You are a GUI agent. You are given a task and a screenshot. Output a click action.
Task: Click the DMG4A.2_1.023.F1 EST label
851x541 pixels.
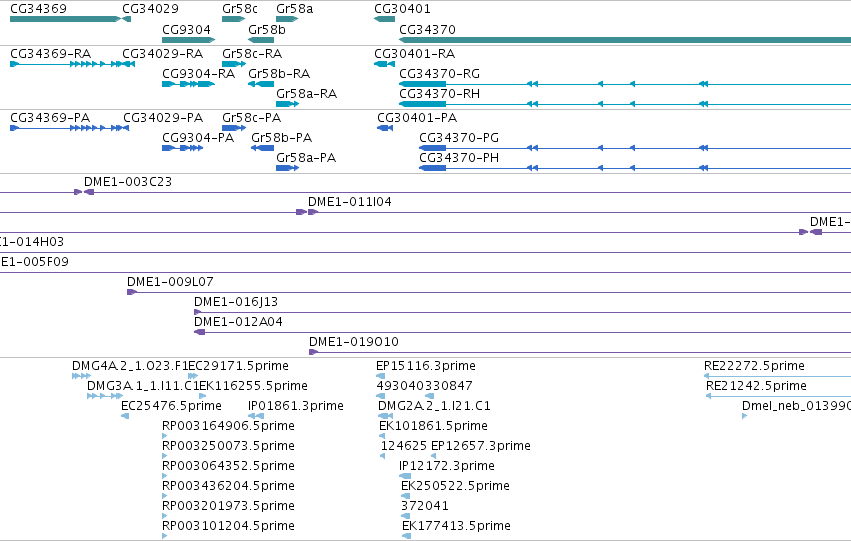coord(130,366)
